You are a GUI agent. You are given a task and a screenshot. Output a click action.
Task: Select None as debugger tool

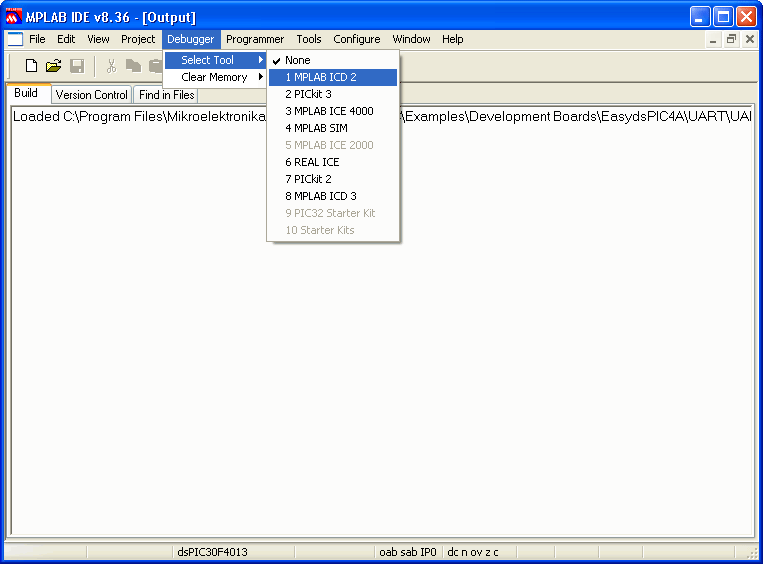[333, 60]
